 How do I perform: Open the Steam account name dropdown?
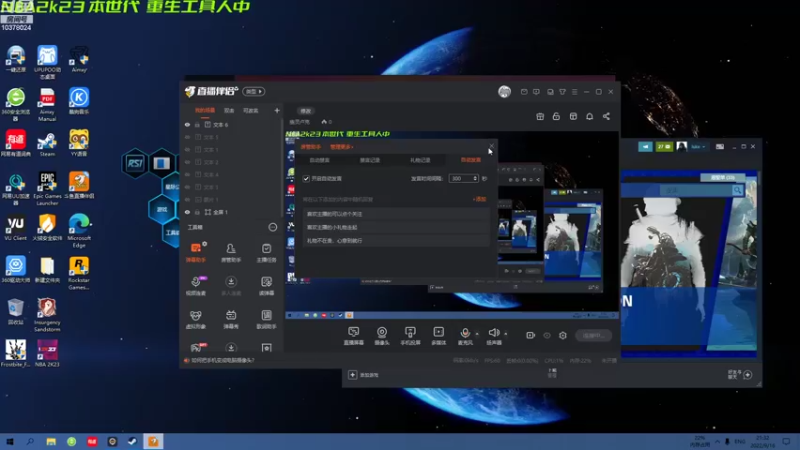point(698,146)
